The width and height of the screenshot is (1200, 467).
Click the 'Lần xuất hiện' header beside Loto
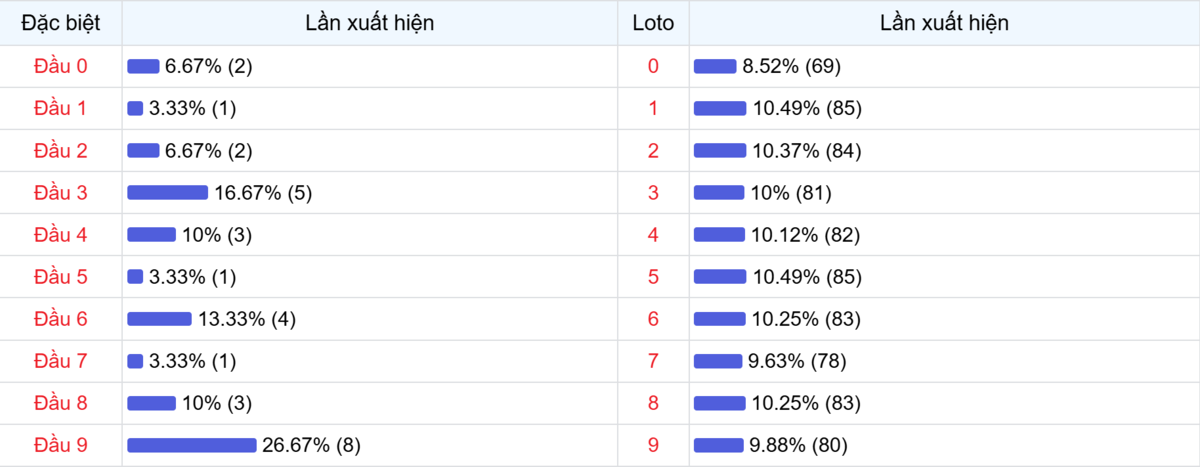pyautogui.click(x=944, y=23)
